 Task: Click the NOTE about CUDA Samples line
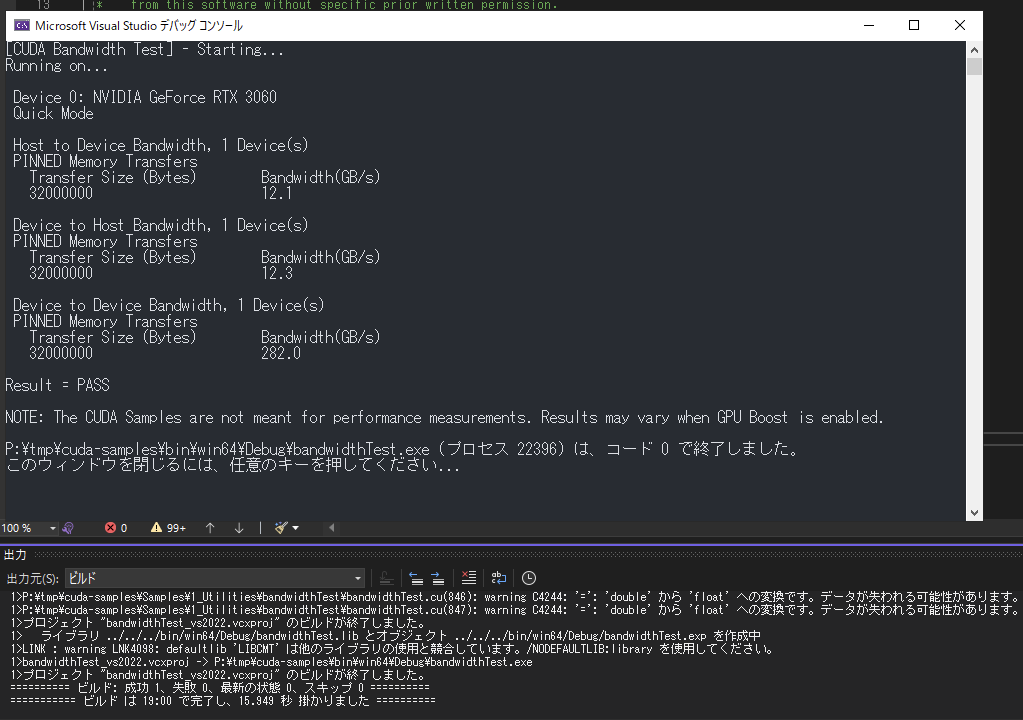click(444, 417)
